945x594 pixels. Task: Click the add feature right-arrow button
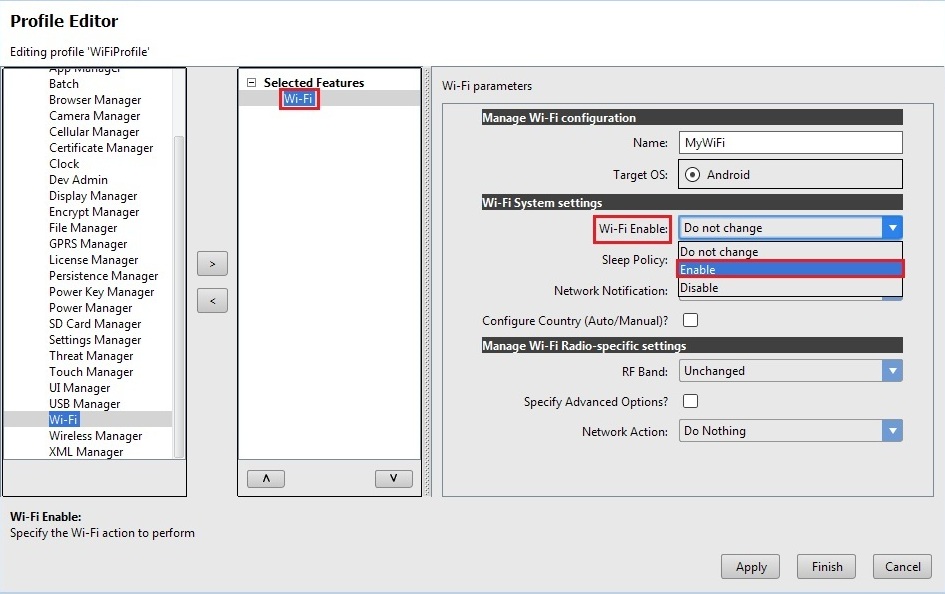click(x=212, y=264)
